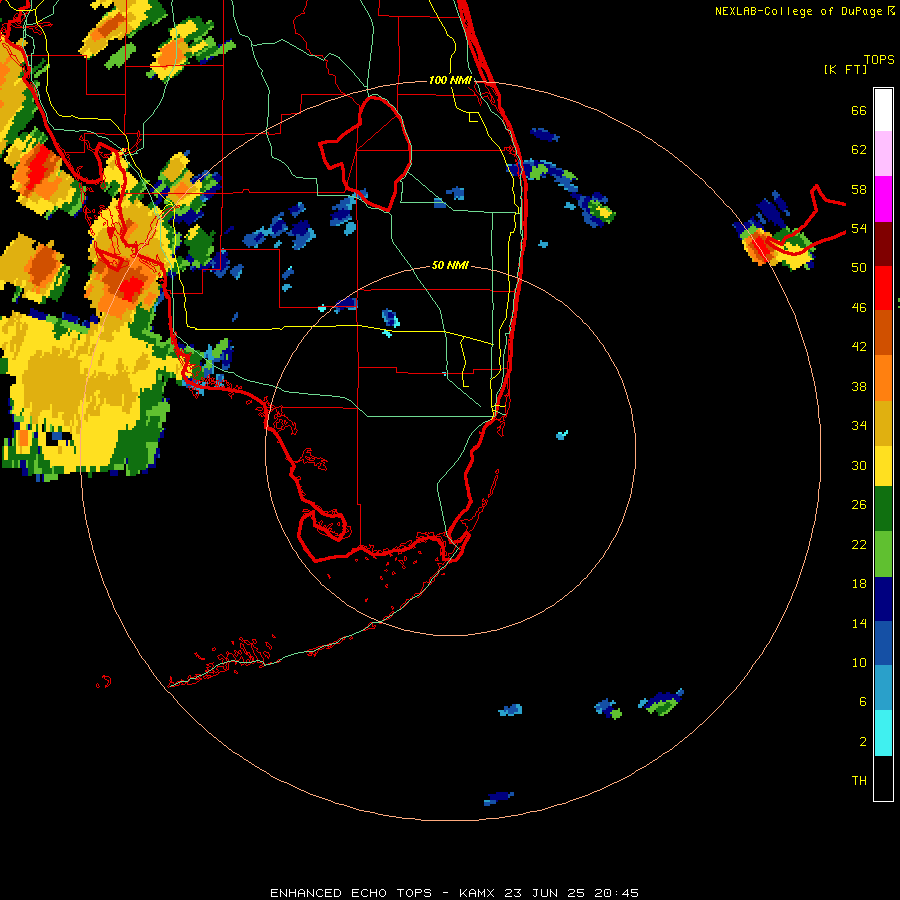Click the TH threshold label in the legend

click(859, 781)
